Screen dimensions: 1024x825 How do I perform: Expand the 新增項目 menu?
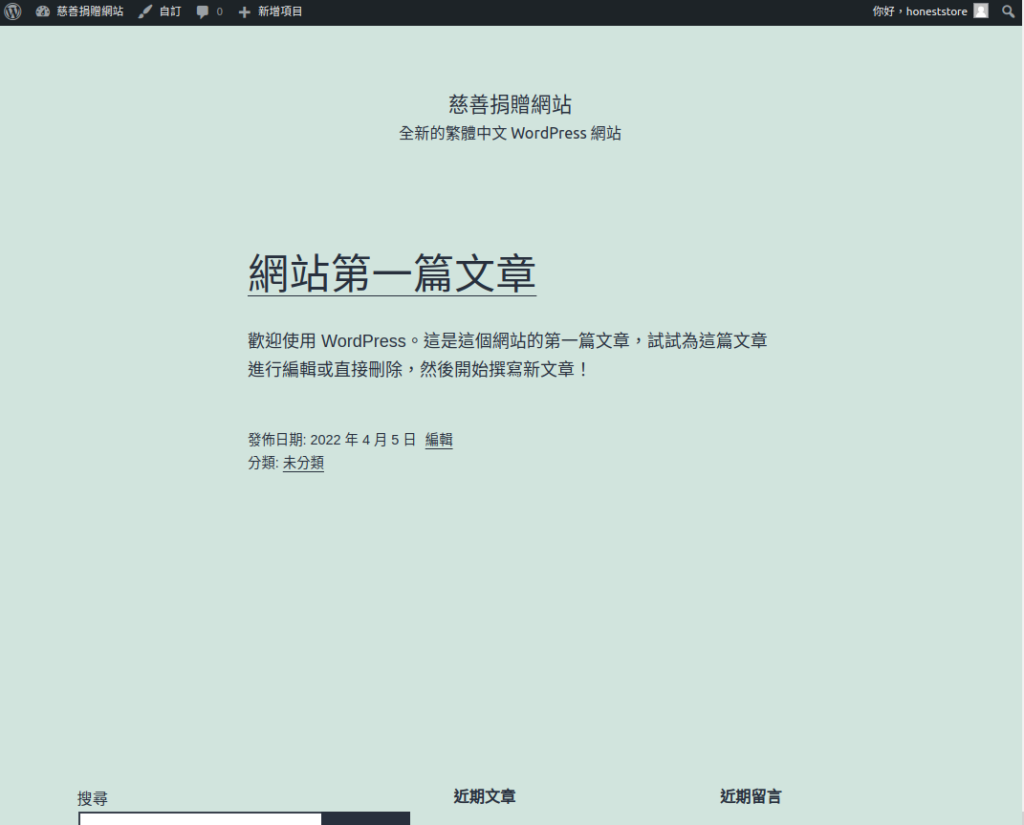pyautogui.click(x=280, y=12)
